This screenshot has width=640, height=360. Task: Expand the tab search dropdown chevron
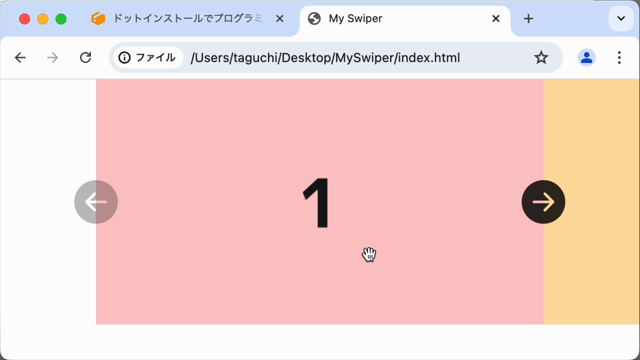tap(621, 18)
